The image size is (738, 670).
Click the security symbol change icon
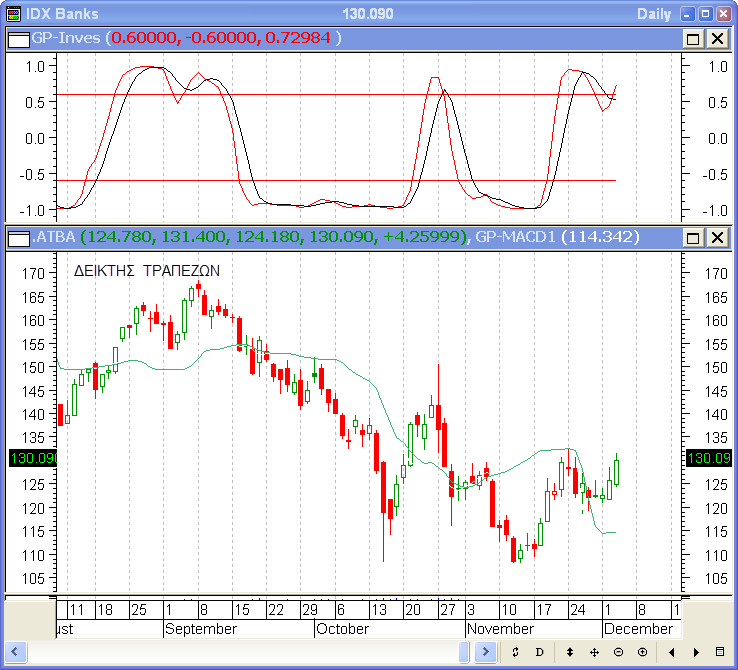pos(515,652)
